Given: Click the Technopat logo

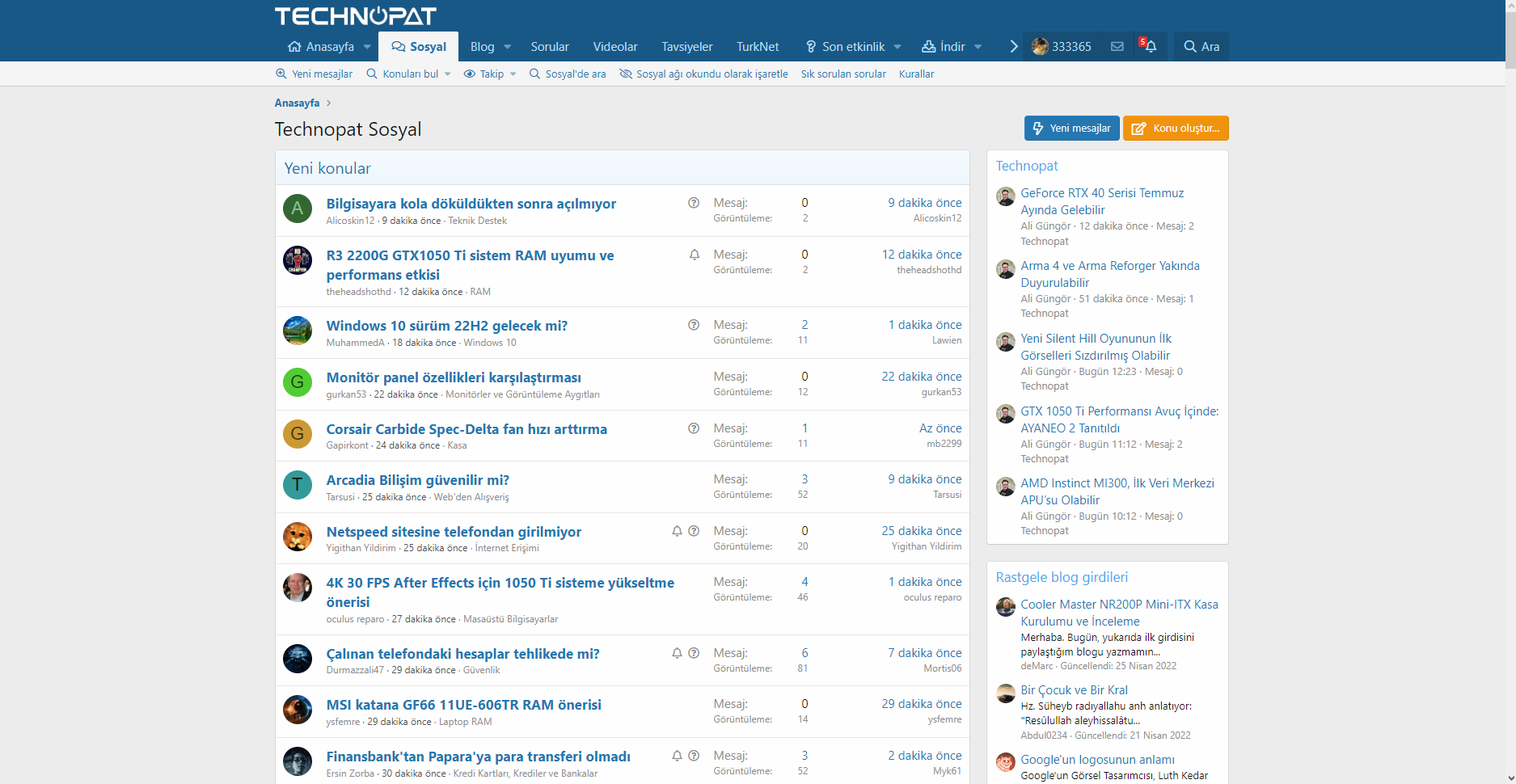Looking at the screenshot, I should 356,16.
